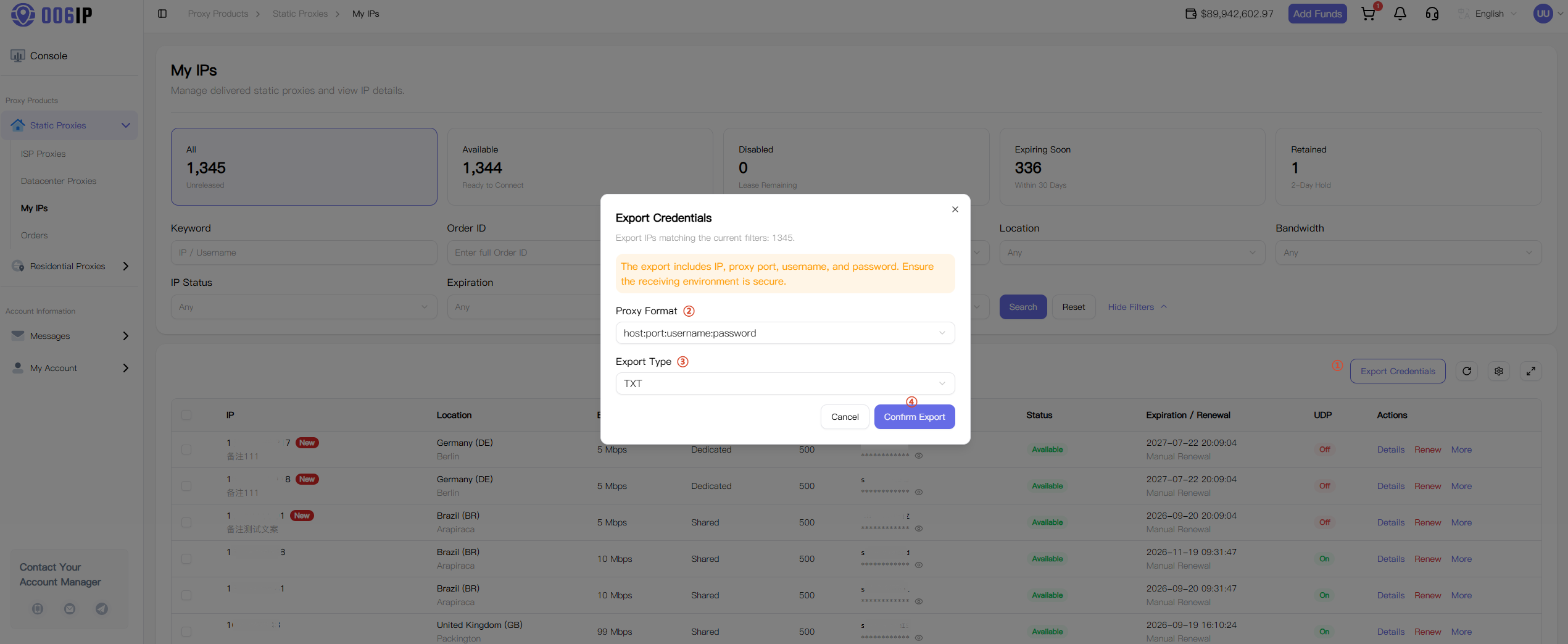This screenshot has width=1568, height=644.
Task: Select the Retained 1 card
Action: click(1408, 167)
